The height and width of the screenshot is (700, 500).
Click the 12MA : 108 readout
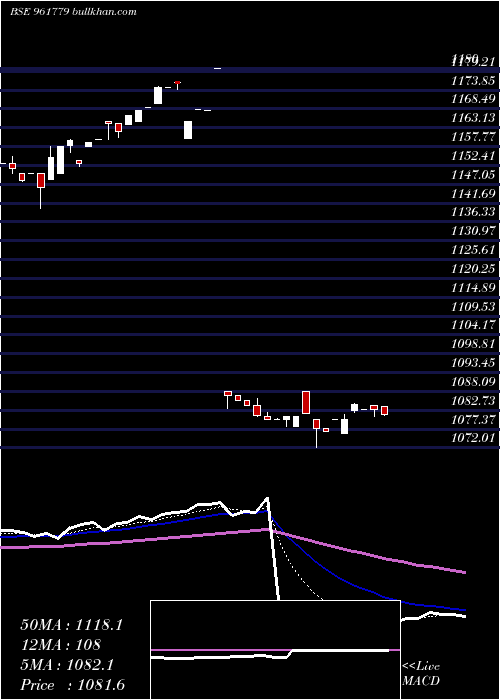tap(61, 645)
